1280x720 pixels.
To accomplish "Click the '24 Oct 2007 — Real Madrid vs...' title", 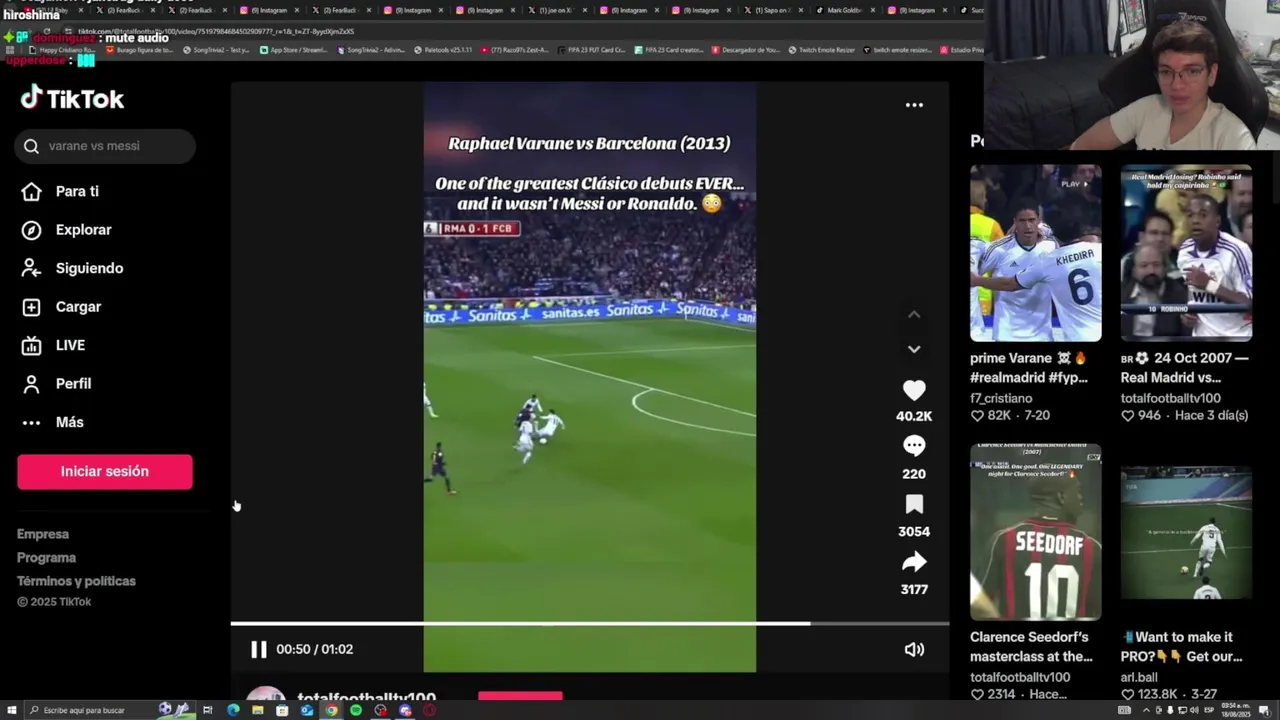I will (x=1185, y=368).
